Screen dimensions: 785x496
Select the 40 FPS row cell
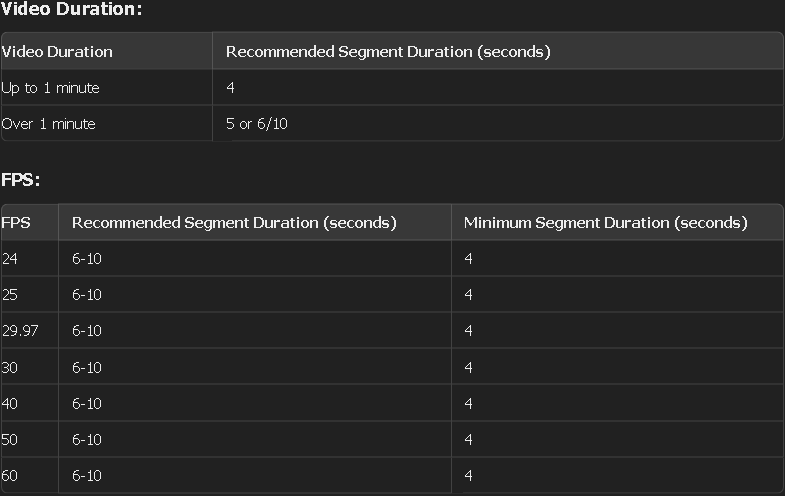pos(30,403)
